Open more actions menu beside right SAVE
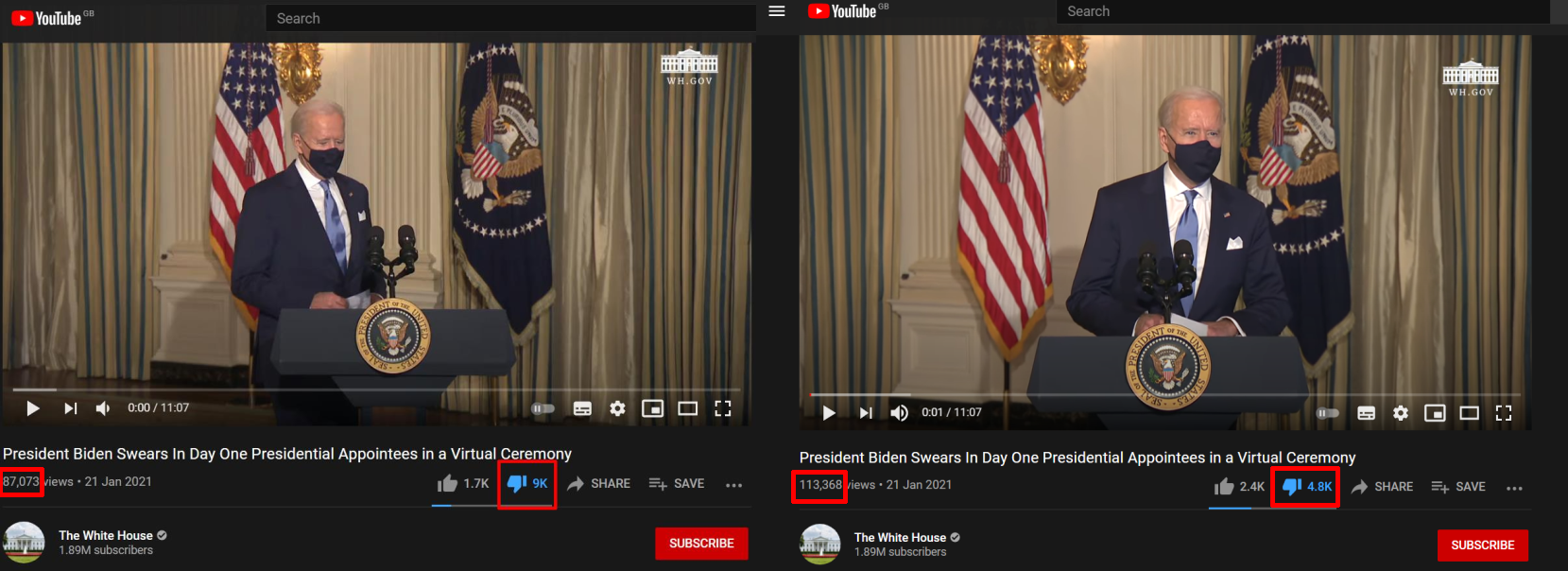 coord(1514,489)
